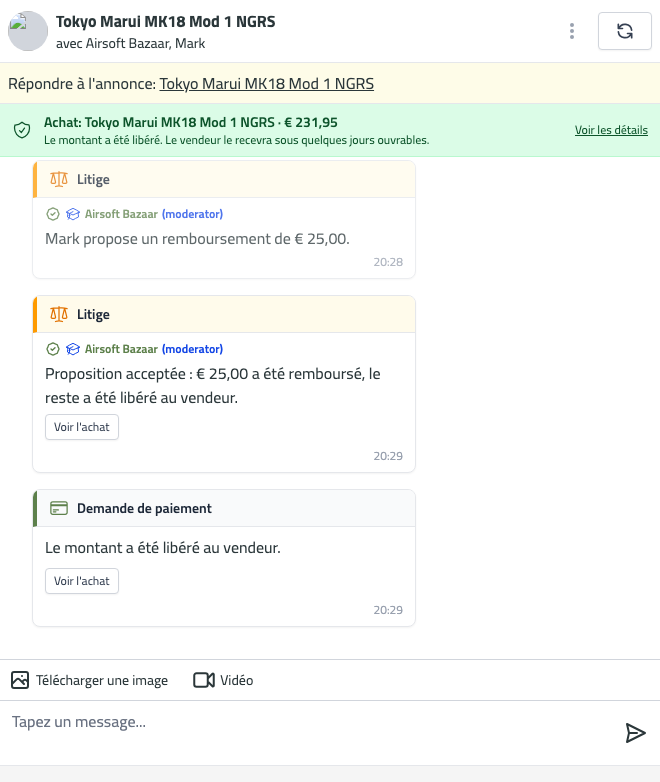Click the credit card icon in Demande de paiement
The width and height of the screenshot is (660, 782).
point(59,508)
